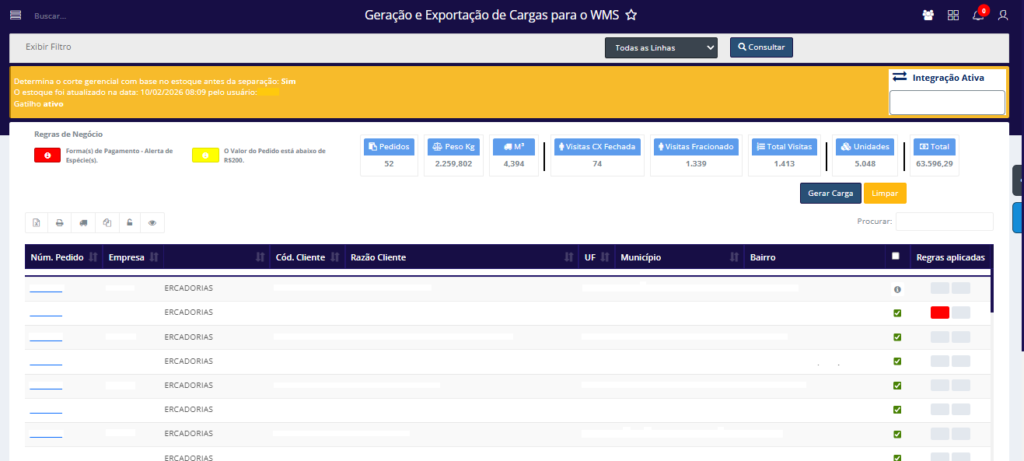Open the hamburger menu at top left

pyautogui.click(x=15, y=14)
